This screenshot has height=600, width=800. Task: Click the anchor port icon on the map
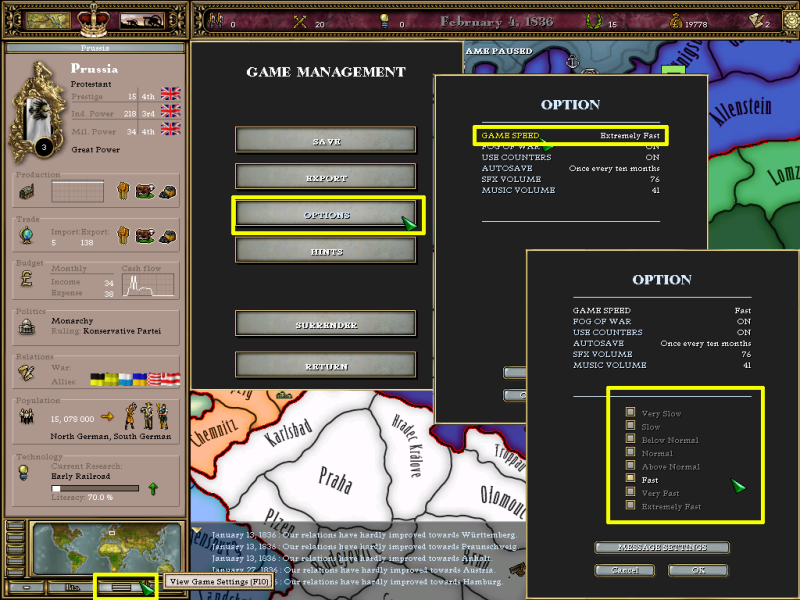click(x=573, y=62)
